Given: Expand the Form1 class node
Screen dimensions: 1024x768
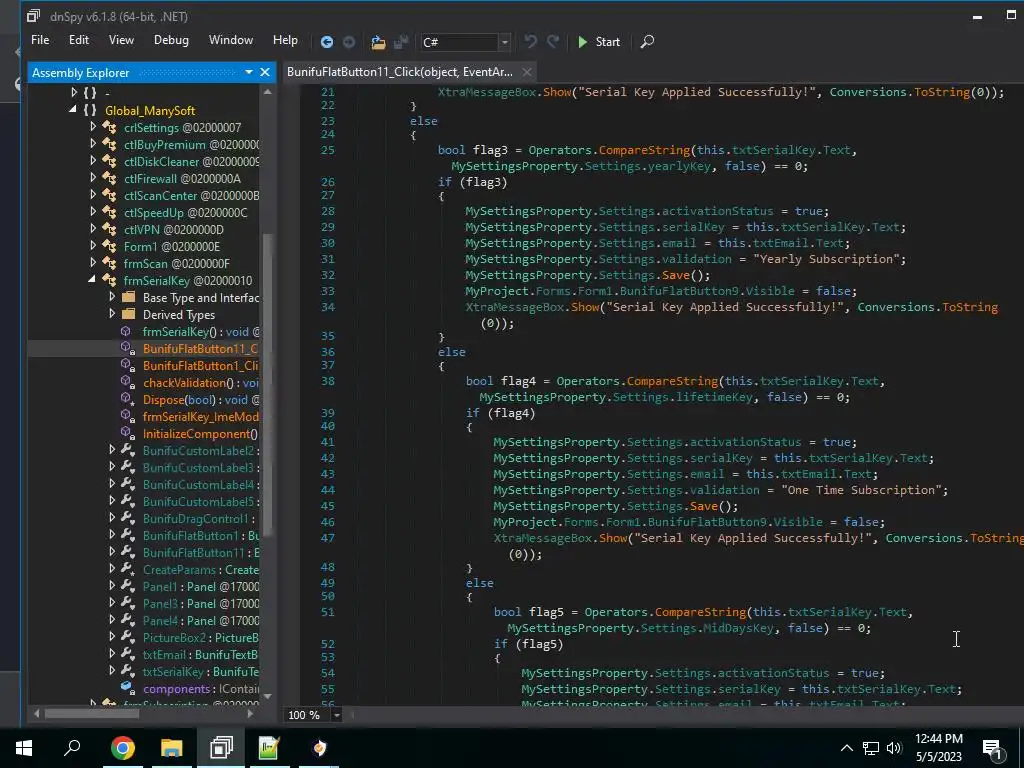Looking at the screenshot, I should pyautogui.click(x=93, y=246).
